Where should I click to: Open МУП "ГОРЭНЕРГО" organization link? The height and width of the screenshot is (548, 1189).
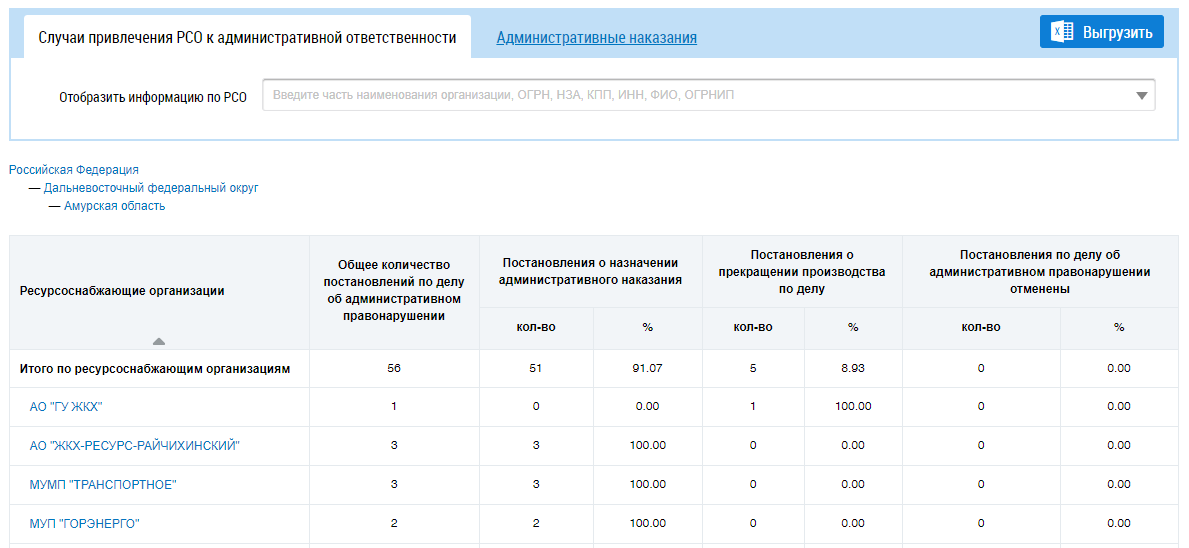click(x=84, y=523)
